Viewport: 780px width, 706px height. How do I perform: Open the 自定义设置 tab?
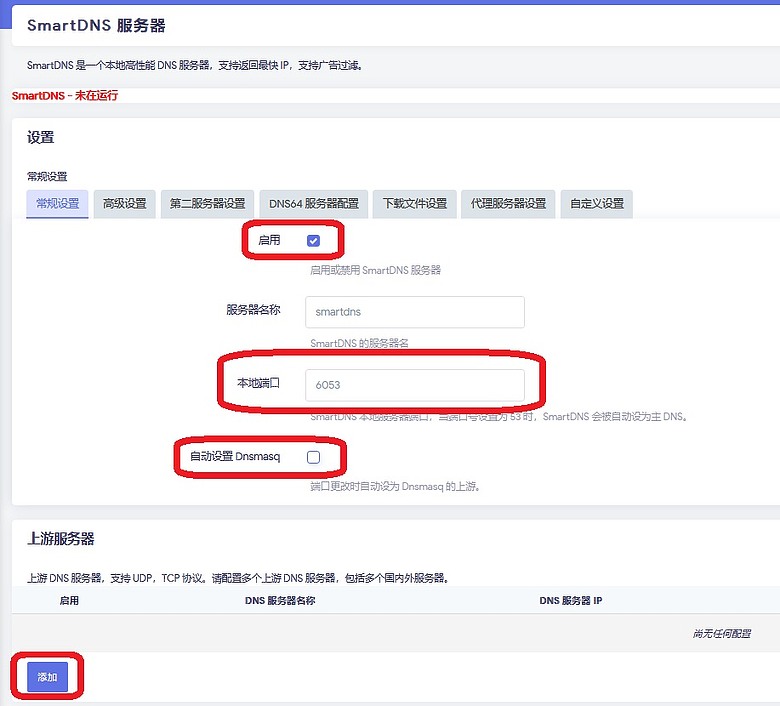point(596,203)
